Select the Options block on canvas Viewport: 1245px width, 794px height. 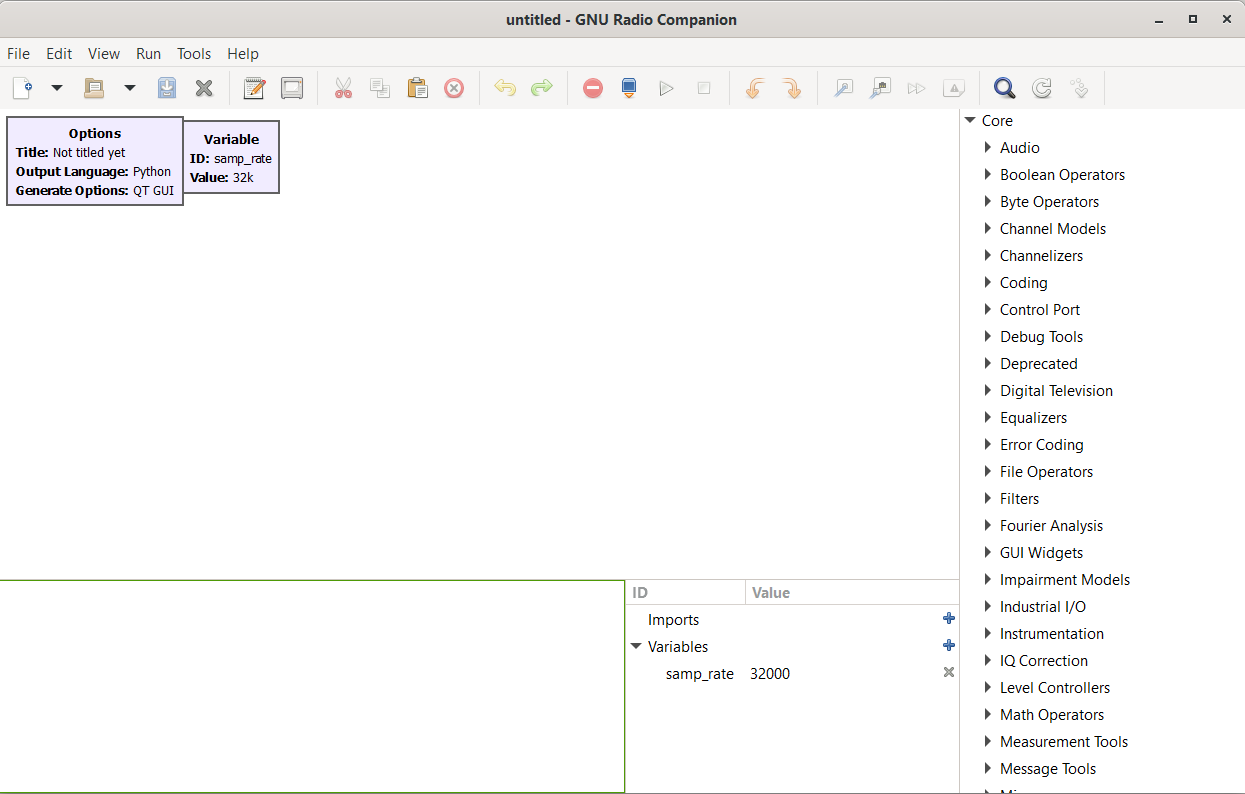click(x=95, y=161)
